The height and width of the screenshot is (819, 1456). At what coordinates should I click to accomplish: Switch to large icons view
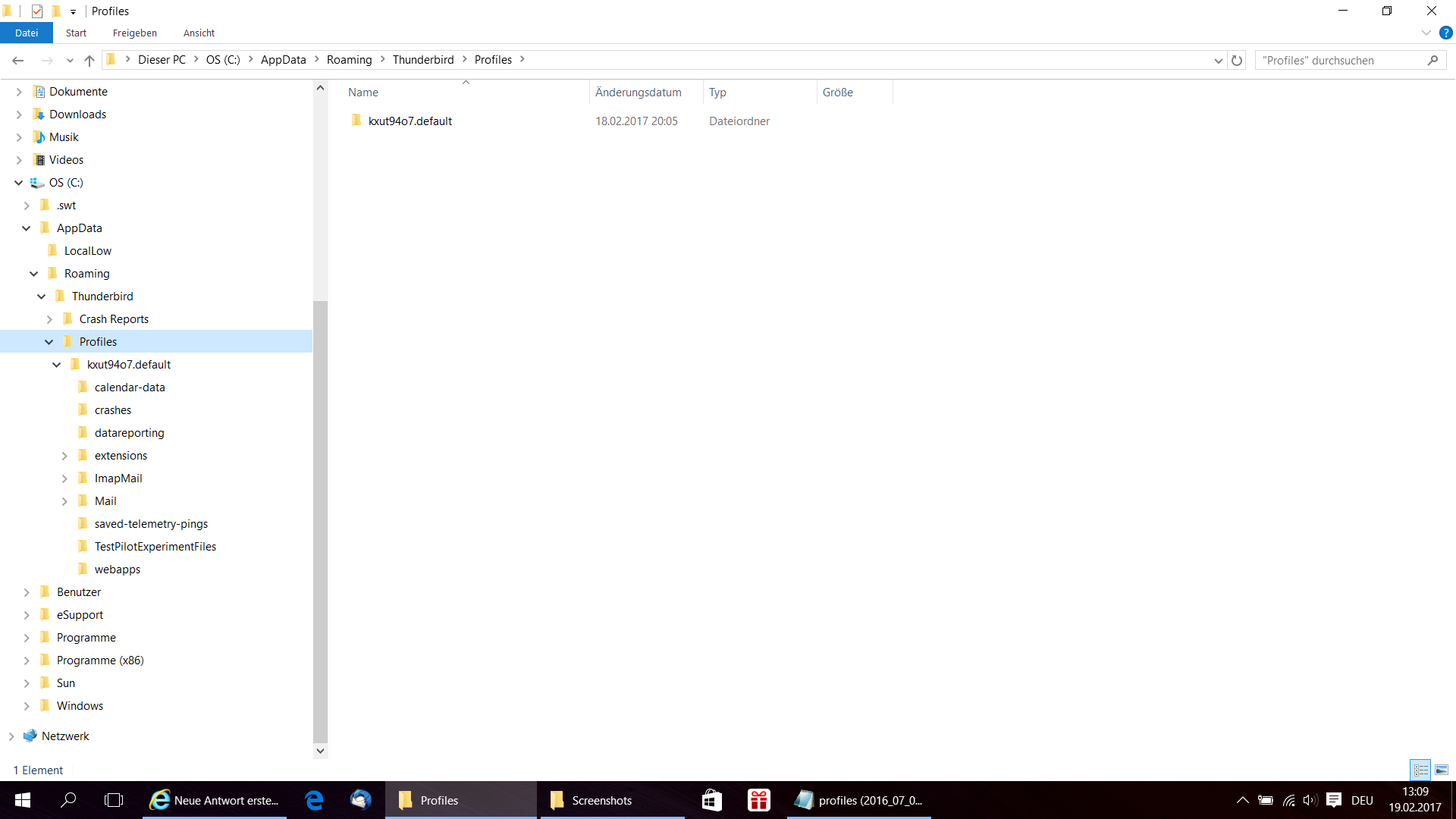(x=1442, y=770)
